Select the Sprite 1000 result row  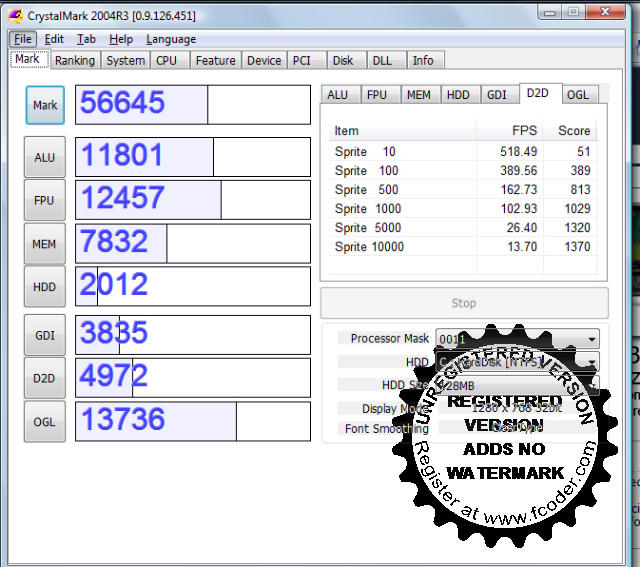point(462,209)
